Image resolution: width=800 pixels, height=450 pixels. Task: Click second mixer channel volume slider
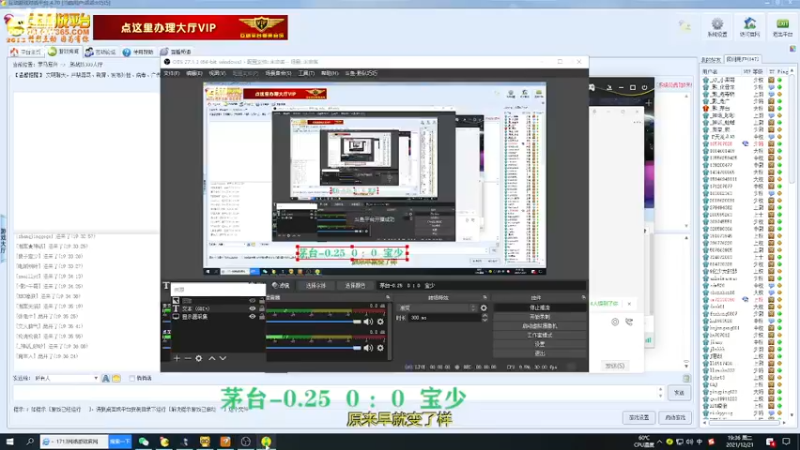(x=314, y=348)
